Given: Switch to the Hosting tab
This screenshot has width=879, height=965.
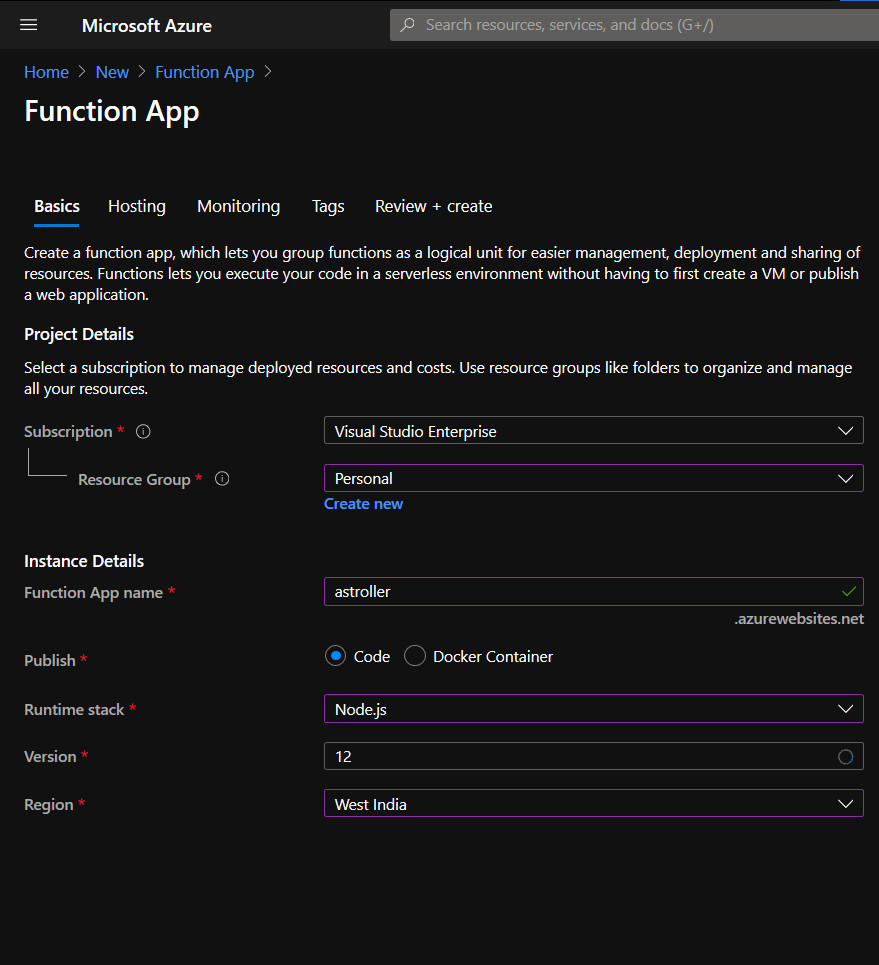Looking at the screenshot, I should [x=136, y=206].
